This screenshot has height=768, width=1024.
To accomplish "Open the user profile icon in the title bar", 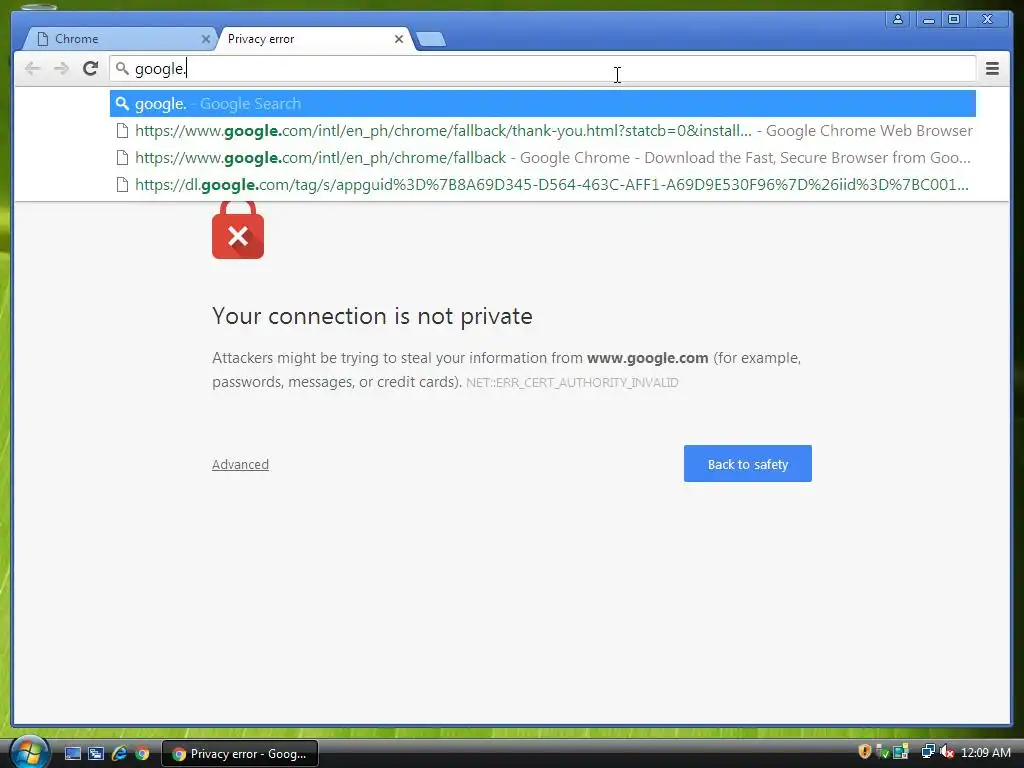I will pyautogui.click(x=898, y=19).
